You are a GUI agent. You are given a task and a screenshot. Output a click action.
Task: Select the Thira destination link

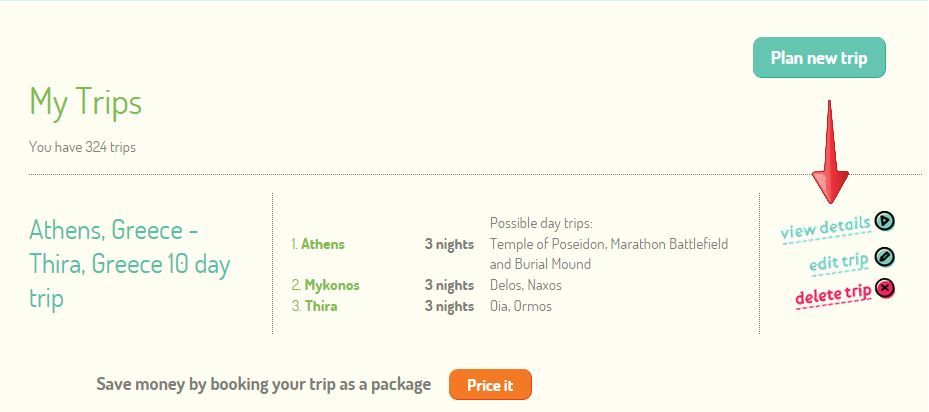[320, 306]
